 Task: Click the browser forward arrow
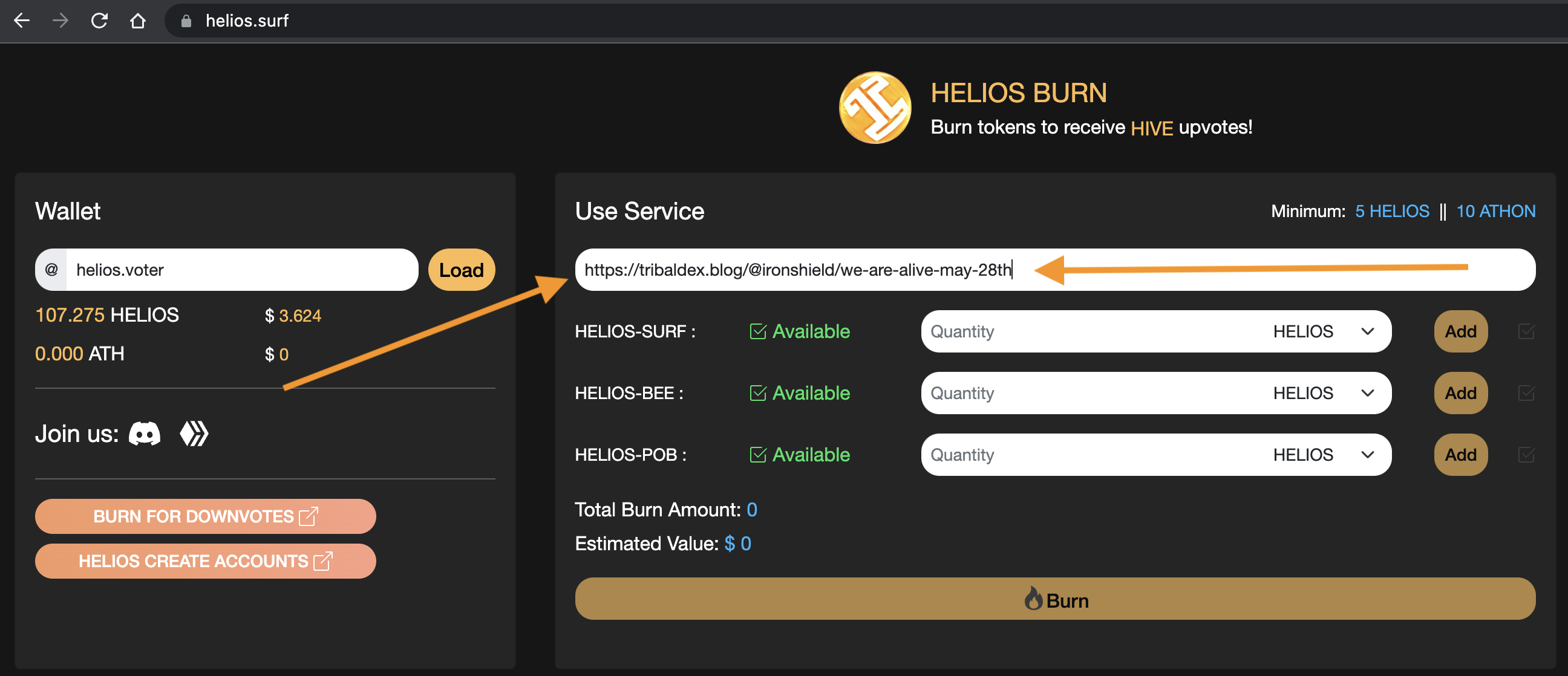pyautogui.click(x=60, y=21)
